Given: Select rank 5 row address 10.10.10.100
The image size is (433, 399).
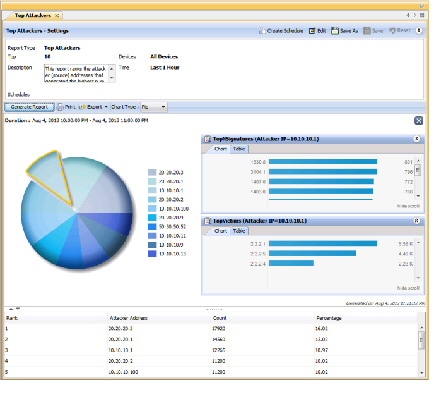Looking at the screenshot, I should pos(123,372).
